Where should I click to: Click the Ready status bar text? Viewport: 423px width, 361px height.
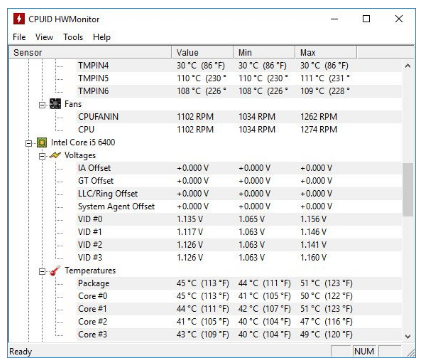(21, 352)
